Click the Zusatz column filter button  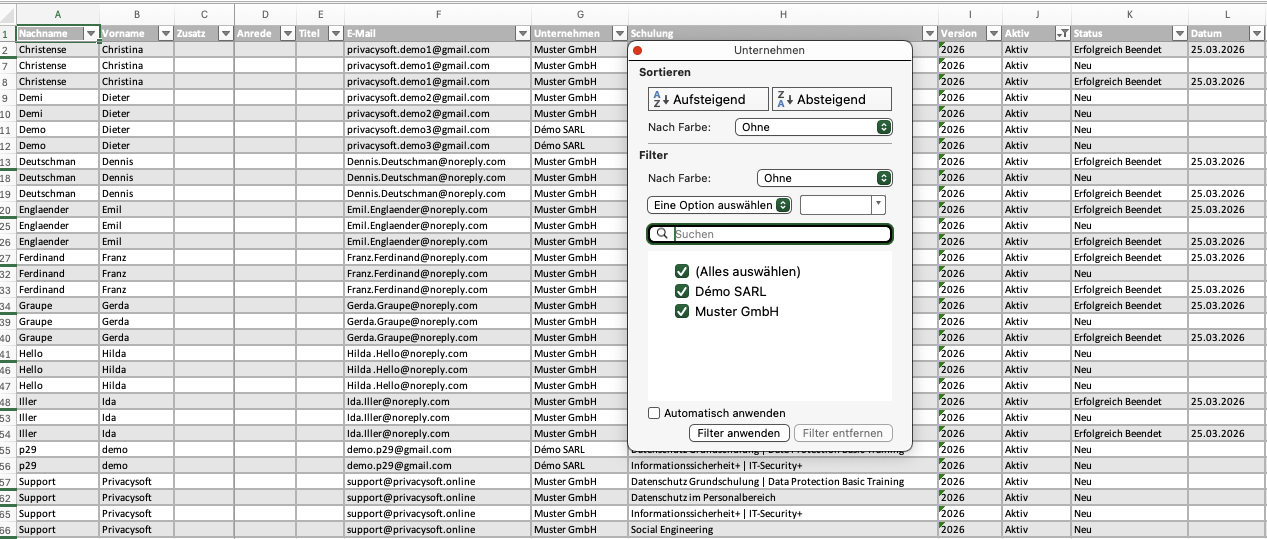coord(226,34)
